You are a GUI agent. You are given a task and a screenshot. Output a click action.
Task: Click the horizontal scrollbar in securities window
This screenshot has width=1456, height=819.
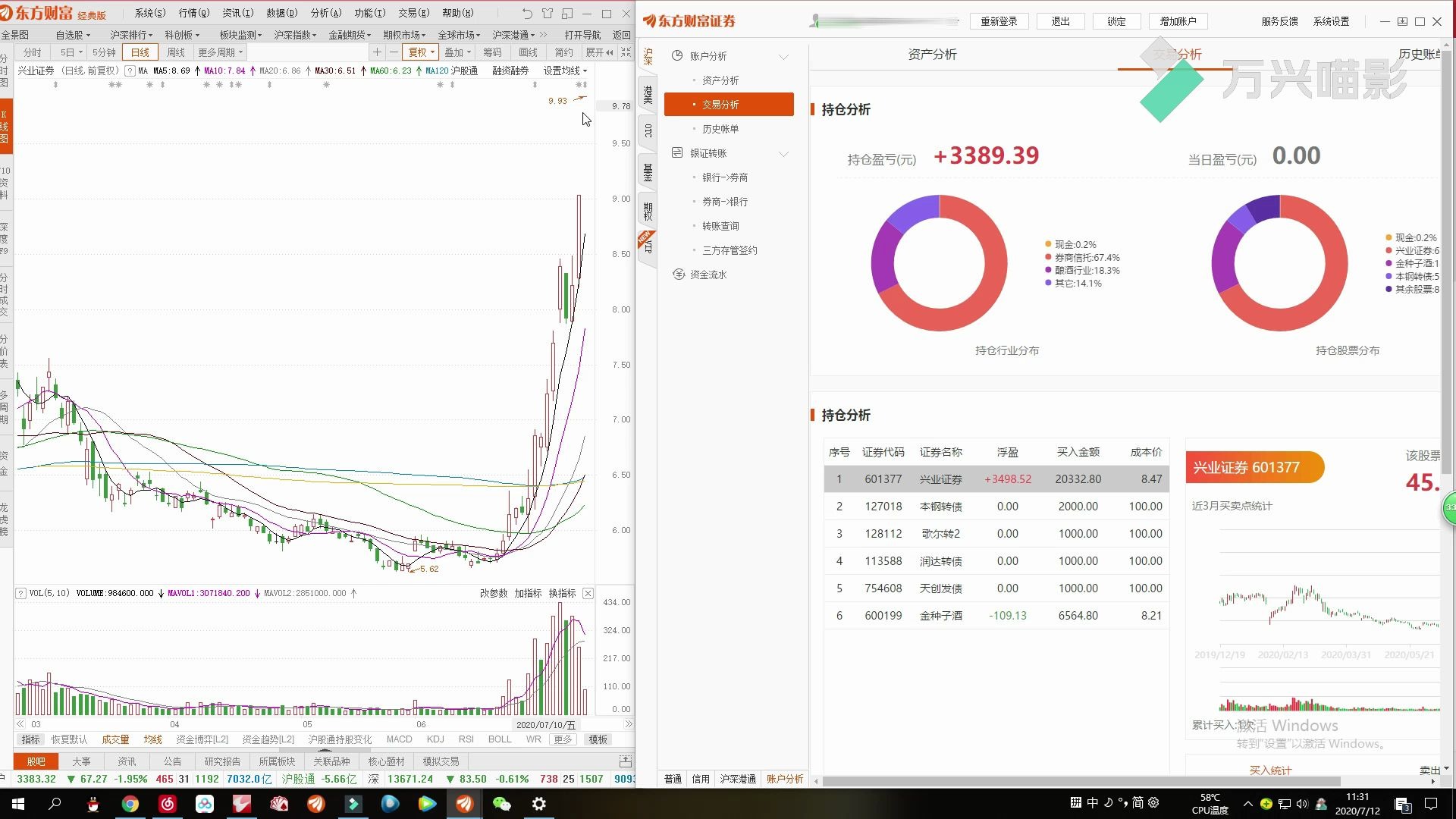(x=1081, y=781)
